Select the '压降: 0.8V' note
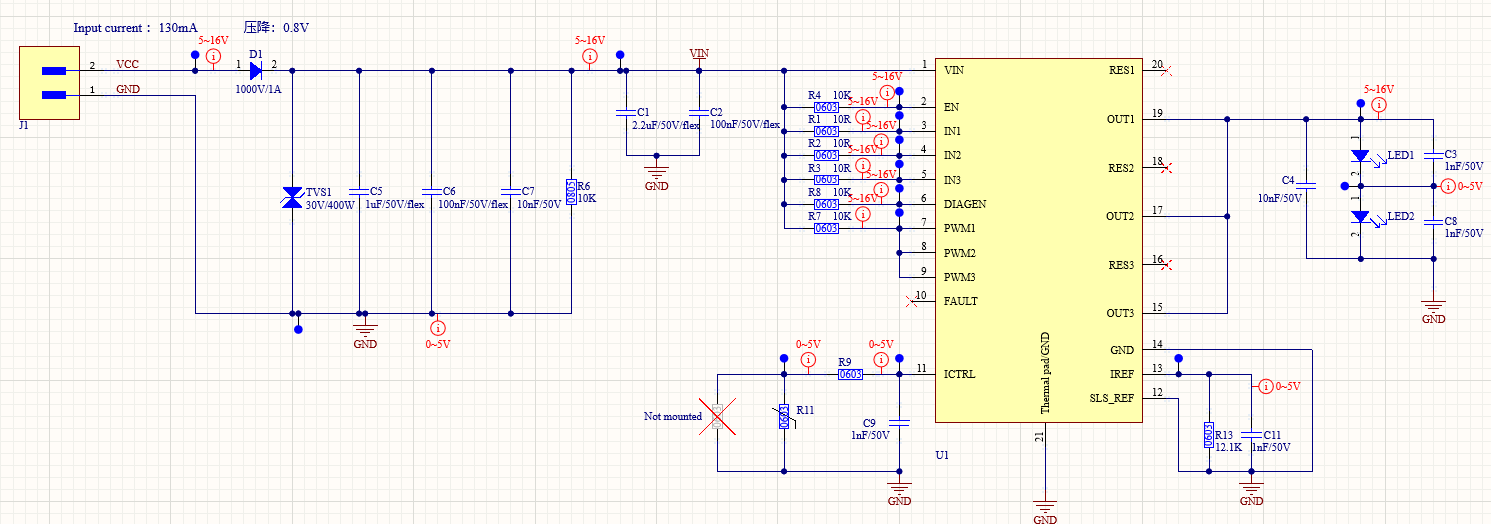Screen dimensions: 1491x524 pyautogui.click(x=276, y=28)
